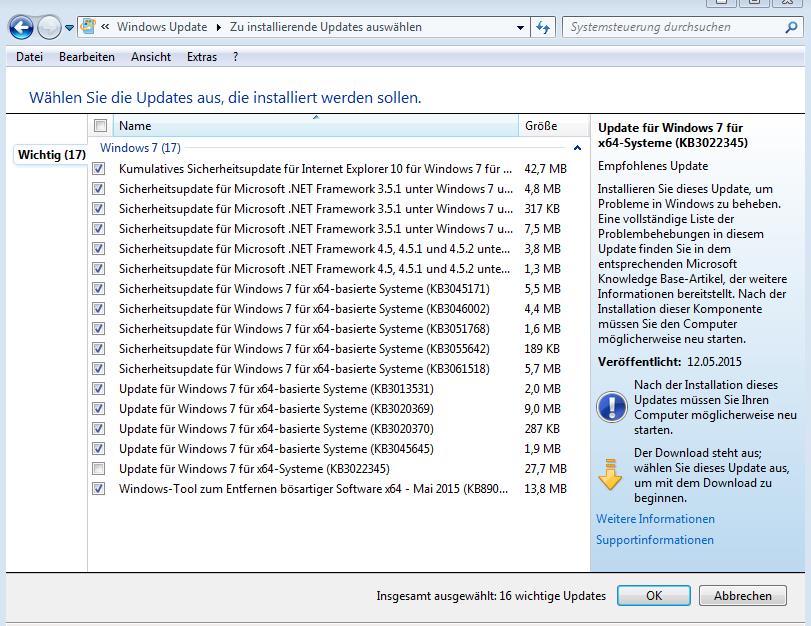Uncheck security update KB3051768
The image size is (811, 626).
click(98, 329)
